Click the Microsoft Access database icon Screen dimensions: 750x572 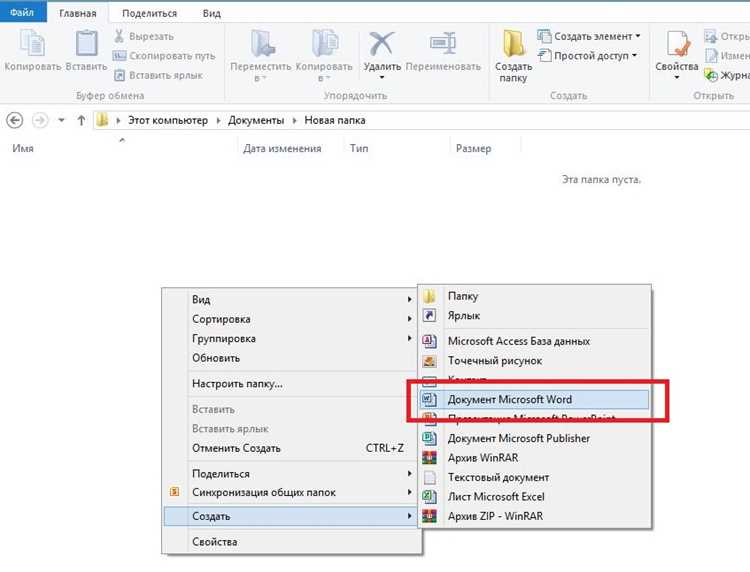[430, 341]
